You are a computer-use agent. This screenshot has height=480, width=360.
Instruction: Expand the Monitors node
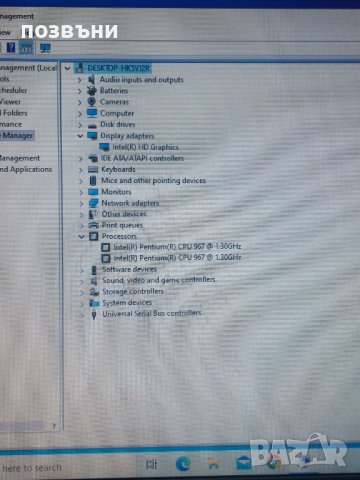81,192
